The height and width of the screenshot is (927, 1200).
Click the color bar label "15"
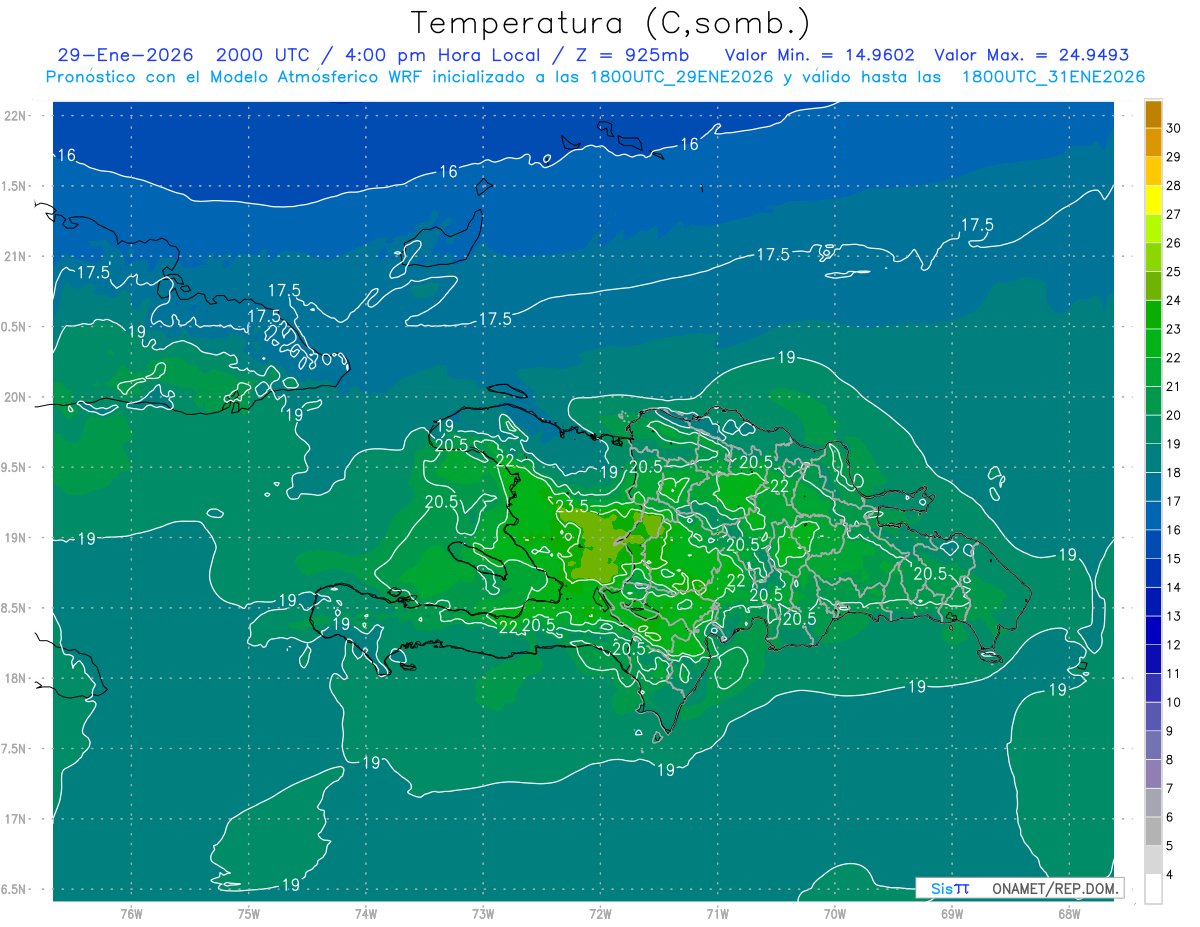tap(1174, 558)
